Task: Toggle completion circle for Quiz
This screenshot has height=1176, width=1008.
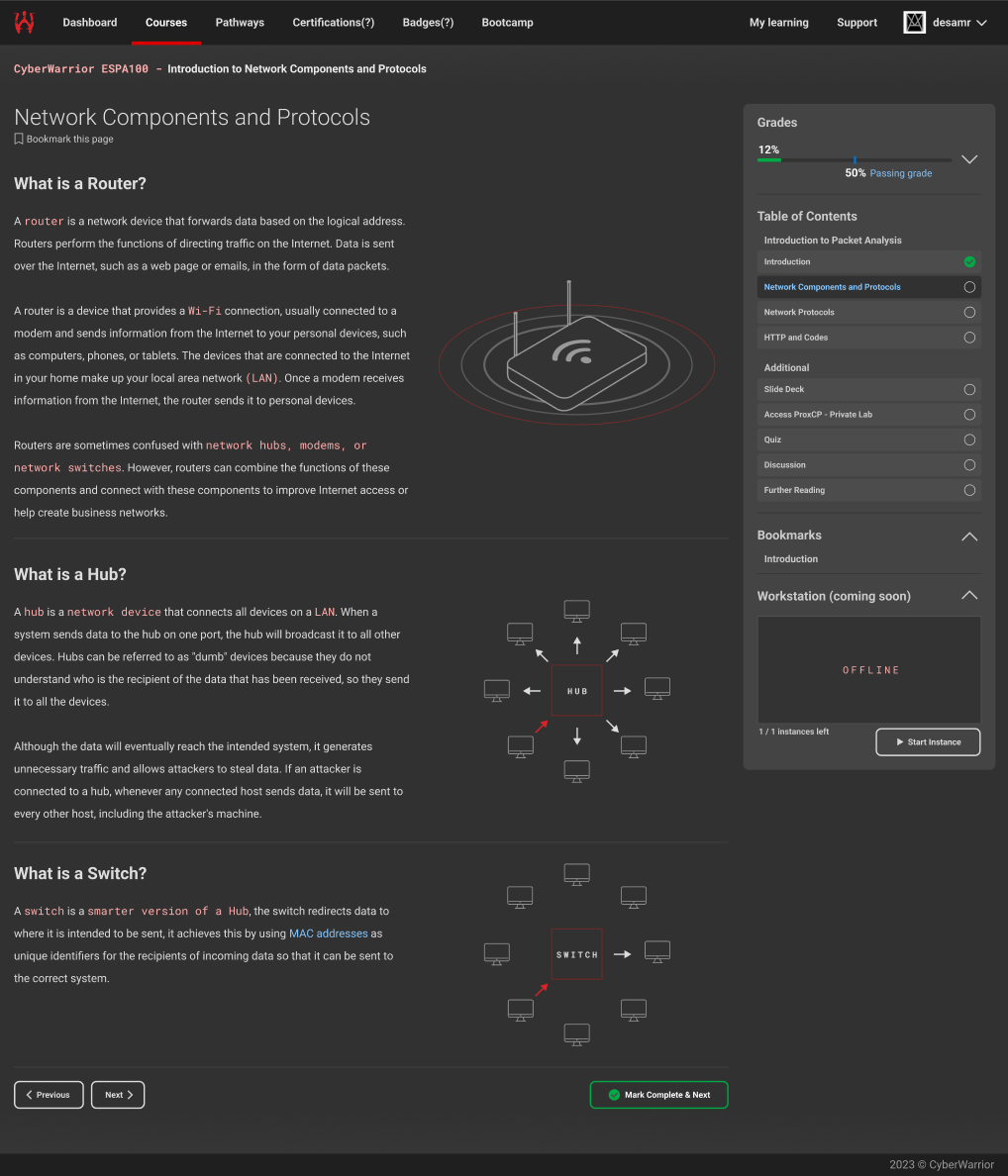Action: [969, 440]
